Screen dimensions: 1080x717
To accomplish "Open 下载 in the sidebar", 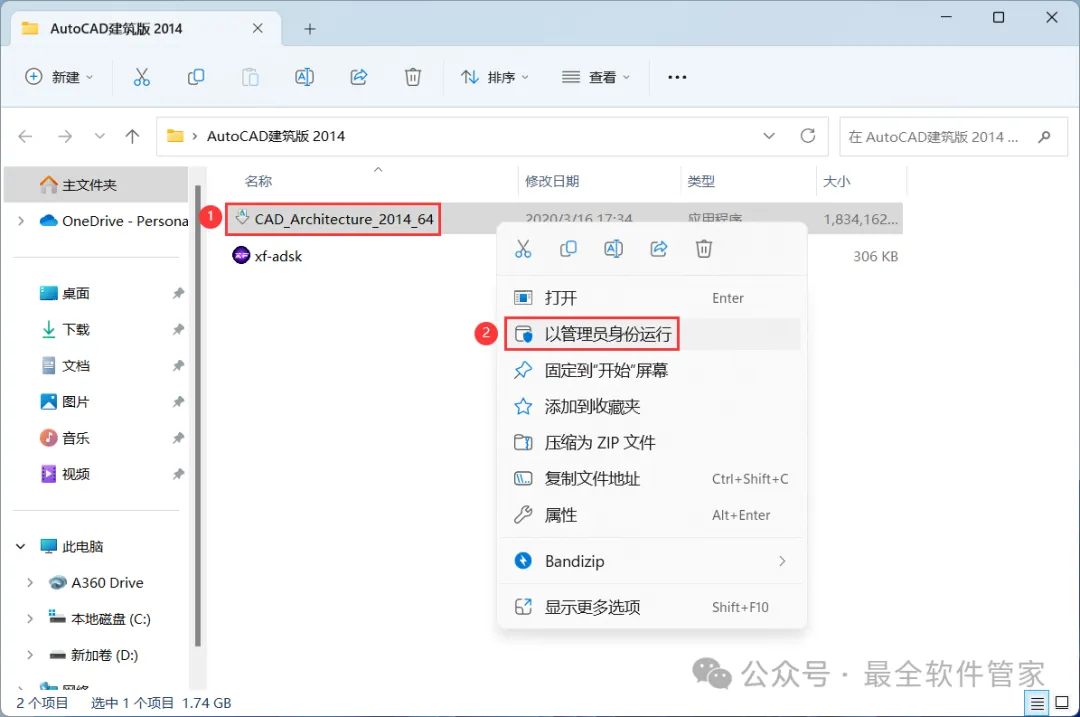I will (x=75, y=329).
